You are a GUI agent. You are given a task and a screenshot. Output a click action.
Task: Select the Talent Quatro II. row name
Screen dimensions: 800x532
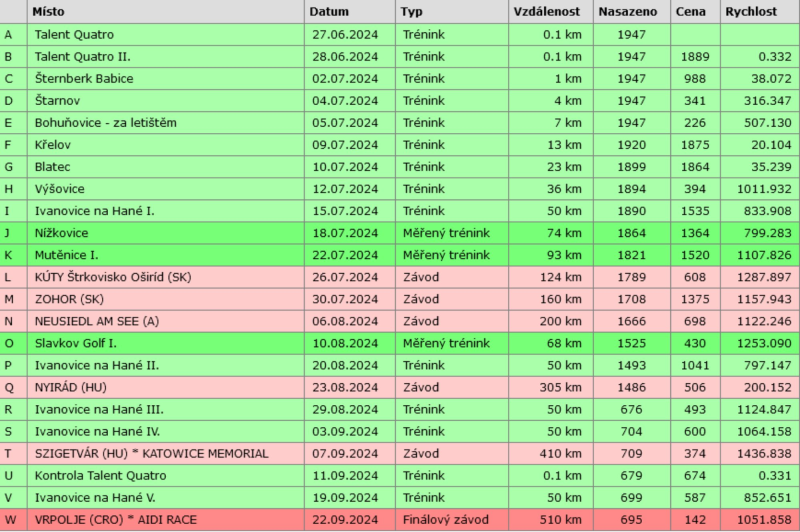click(x=83, y=56)
